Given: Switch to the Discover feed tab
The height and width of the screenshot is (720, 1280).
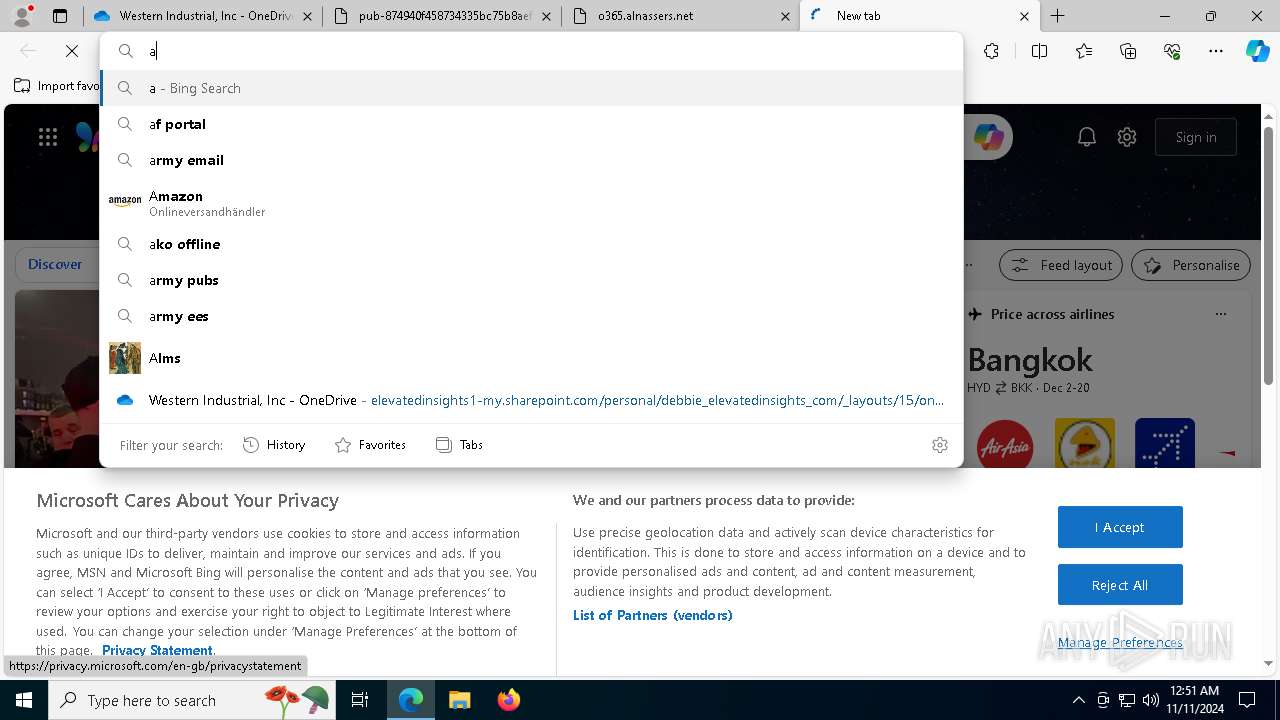Looking at the screenshot, I should coord(55,265).
